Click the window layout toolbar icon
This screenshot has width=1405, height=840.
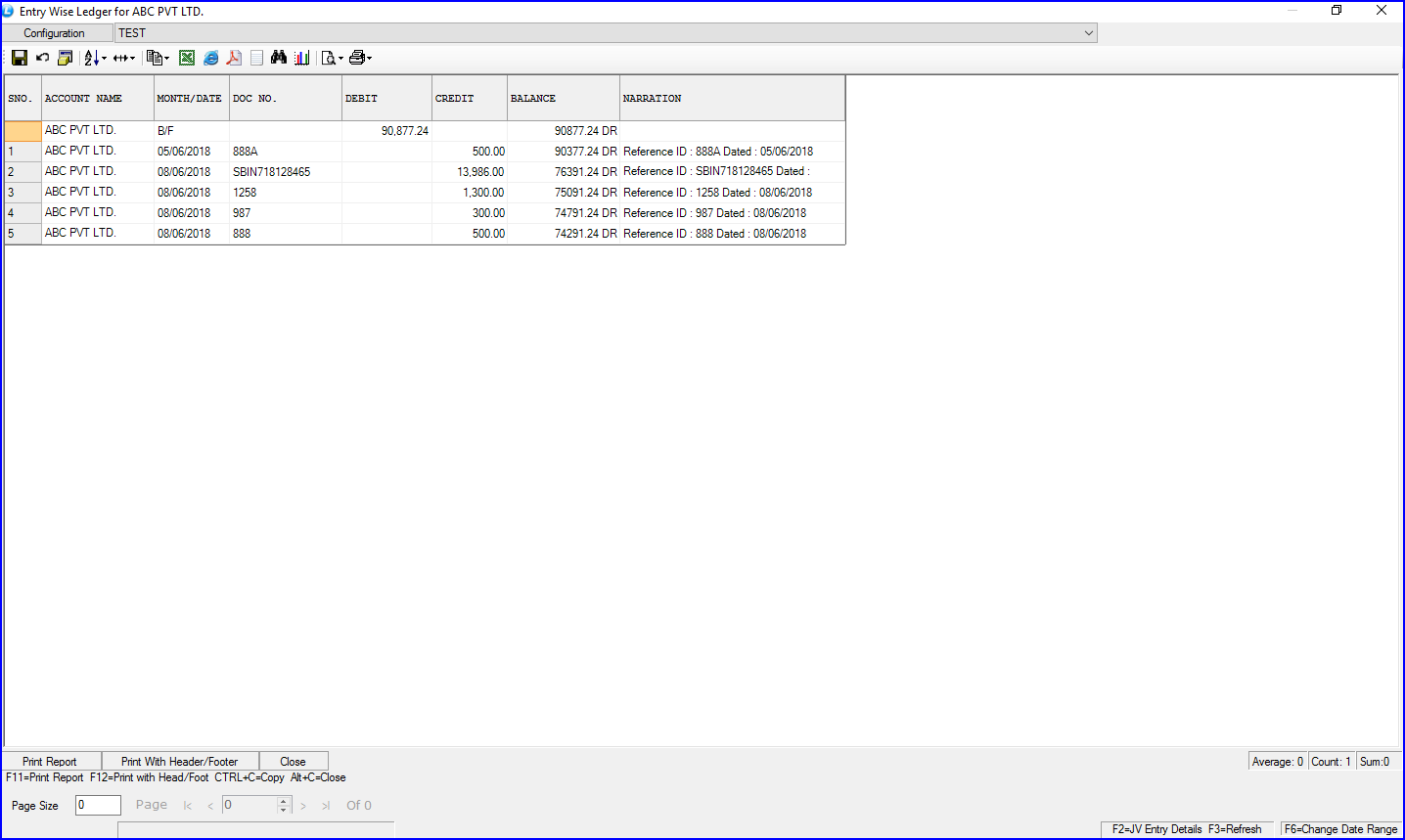(x=65, y=58)
